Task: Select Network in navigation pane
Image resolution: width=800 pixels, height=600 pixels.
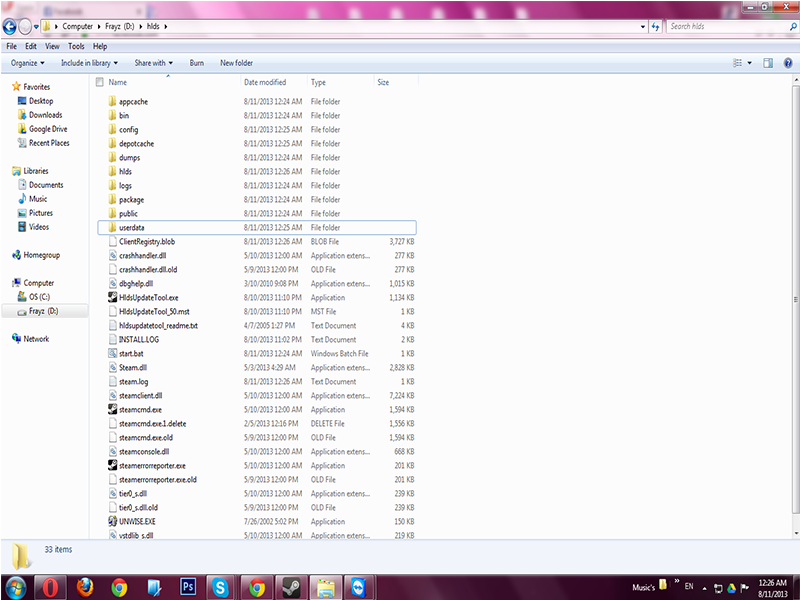Action: (36, 339)
